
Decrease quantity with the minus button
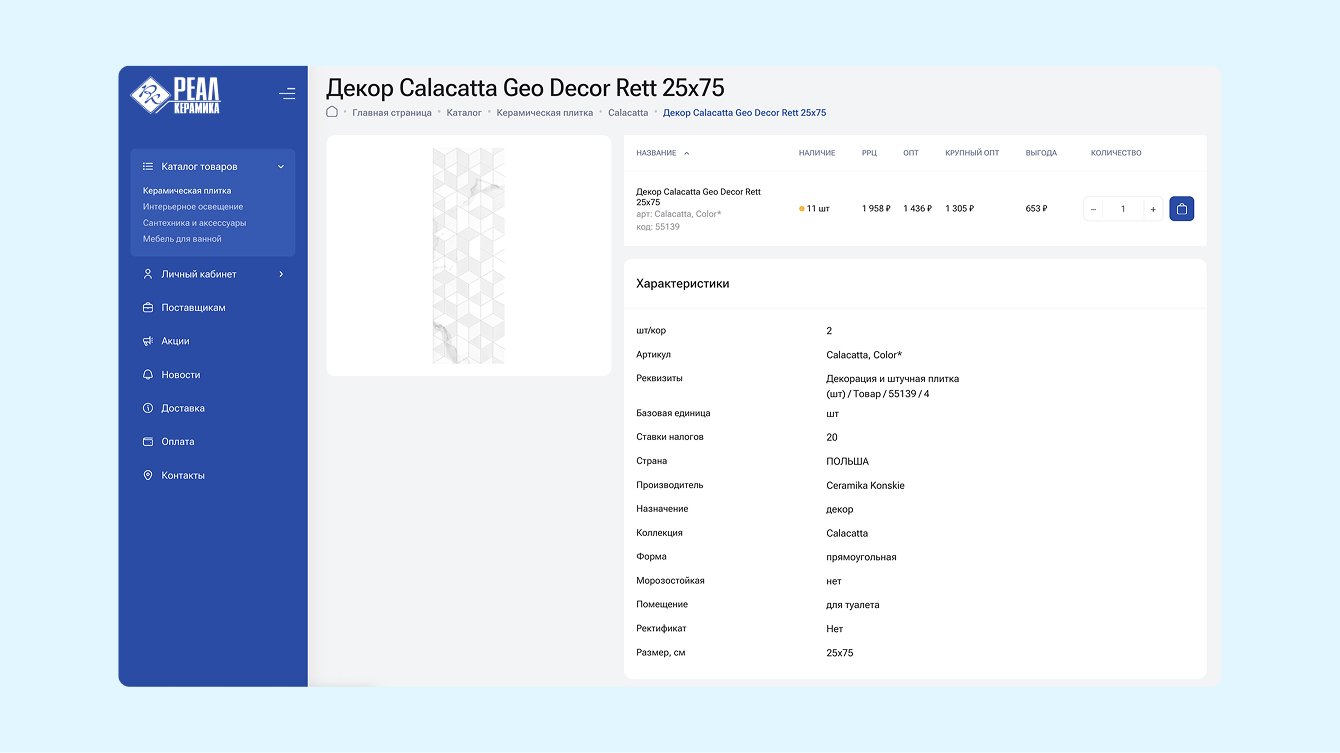coord(1093,209)
